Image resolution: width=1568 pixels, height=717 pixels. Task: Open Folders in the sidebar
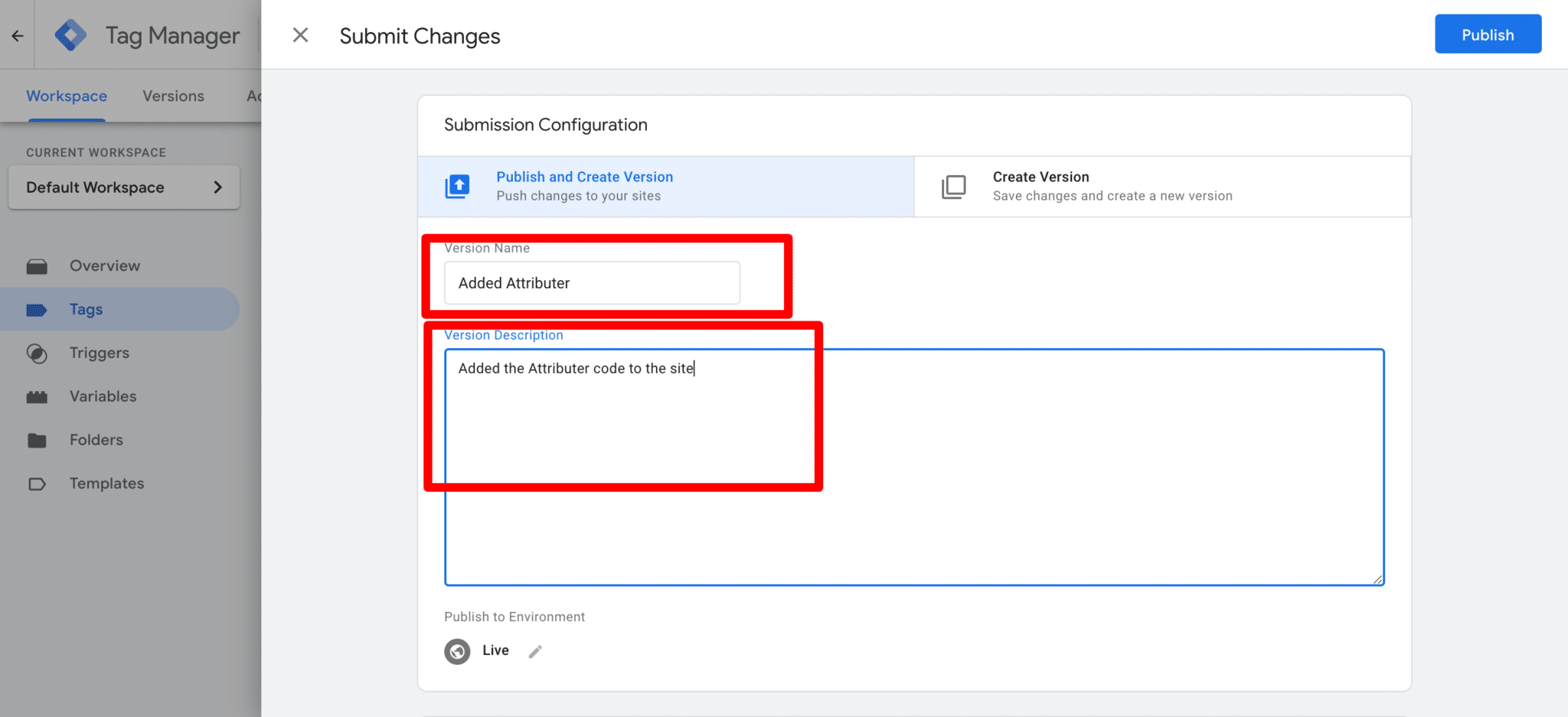96,440
